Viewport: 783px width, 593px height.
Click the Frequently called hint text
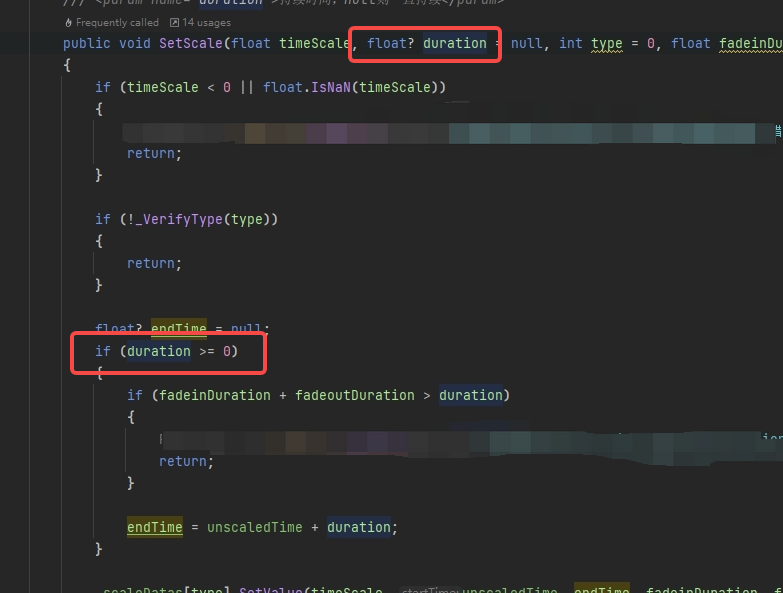point(117,22)
